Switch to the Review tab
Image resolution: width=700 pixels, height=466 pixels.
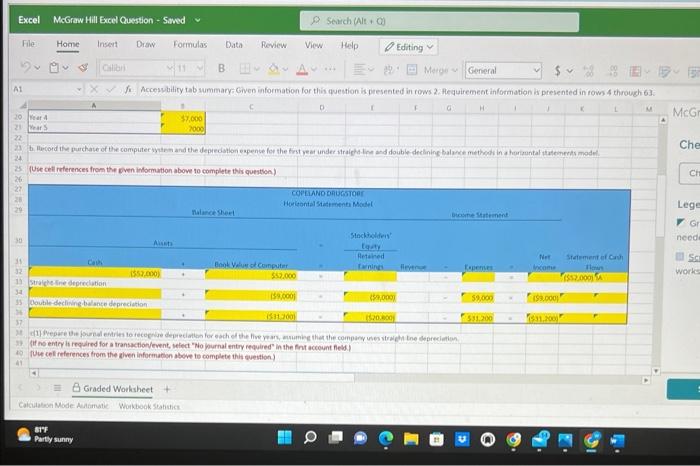coord(273,45)
